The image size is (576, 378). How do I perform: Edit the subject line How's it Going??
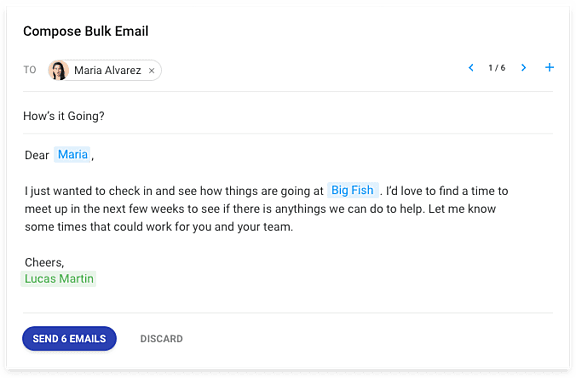click(64, 116)
